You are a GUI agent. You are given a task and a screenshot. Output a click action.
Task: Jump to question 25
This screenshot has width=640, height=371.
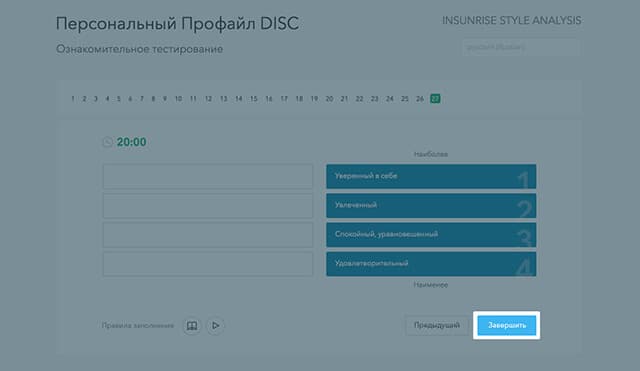[405, 99]
